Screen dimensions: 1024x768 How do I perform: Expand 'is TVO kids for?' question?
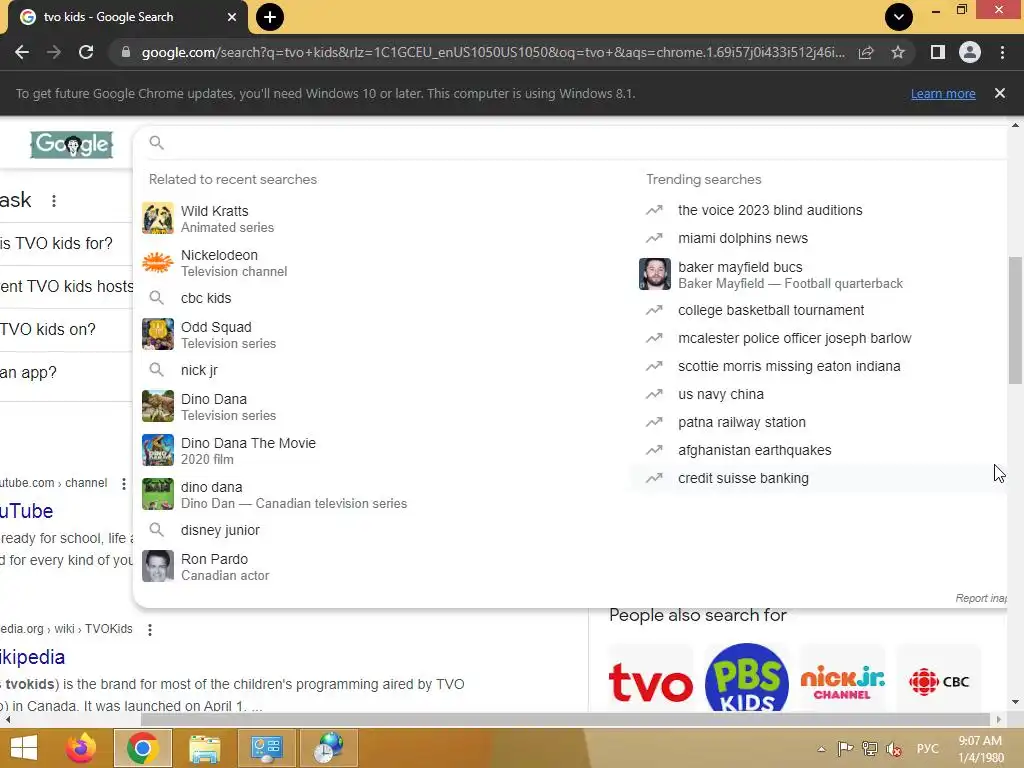pyautogui.click(x=65, y=244)
